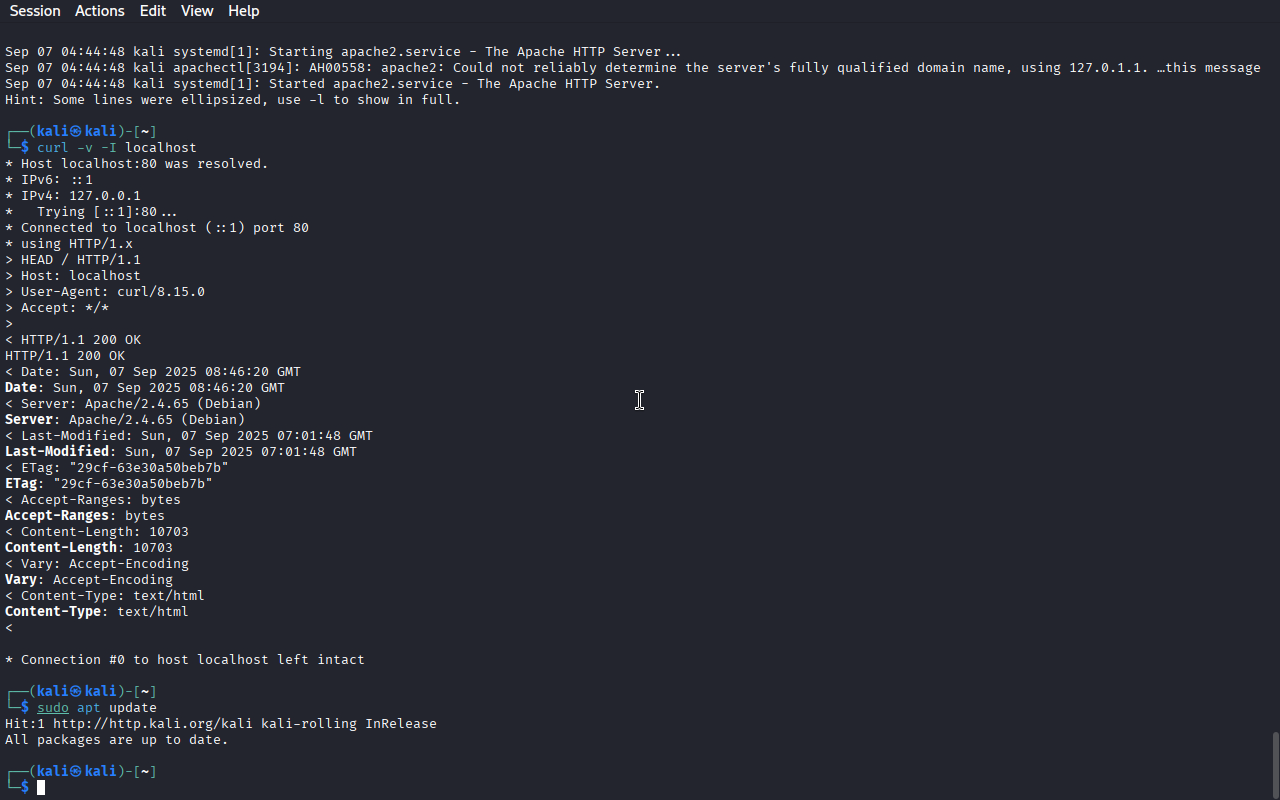Click the Kali symbol in the prompt above sudo apt update
1280x800 pixels.
pyautogui.click(x=75, y=692)
